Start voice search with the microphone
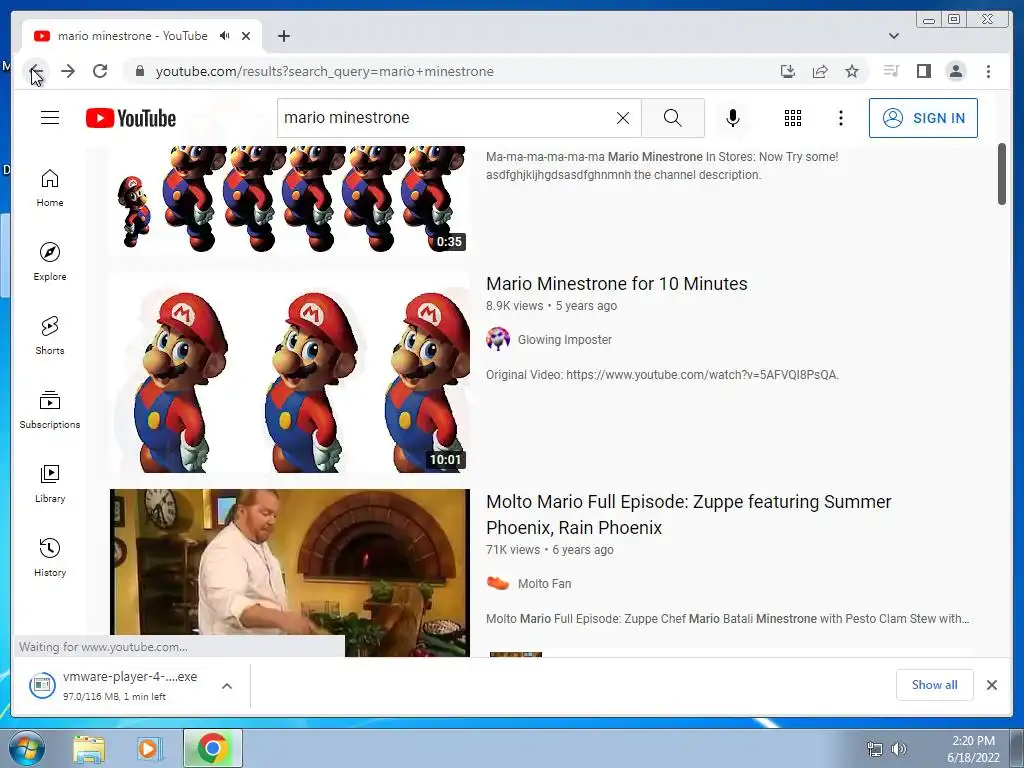The image size is (1024, 768). tap(733, 118)
